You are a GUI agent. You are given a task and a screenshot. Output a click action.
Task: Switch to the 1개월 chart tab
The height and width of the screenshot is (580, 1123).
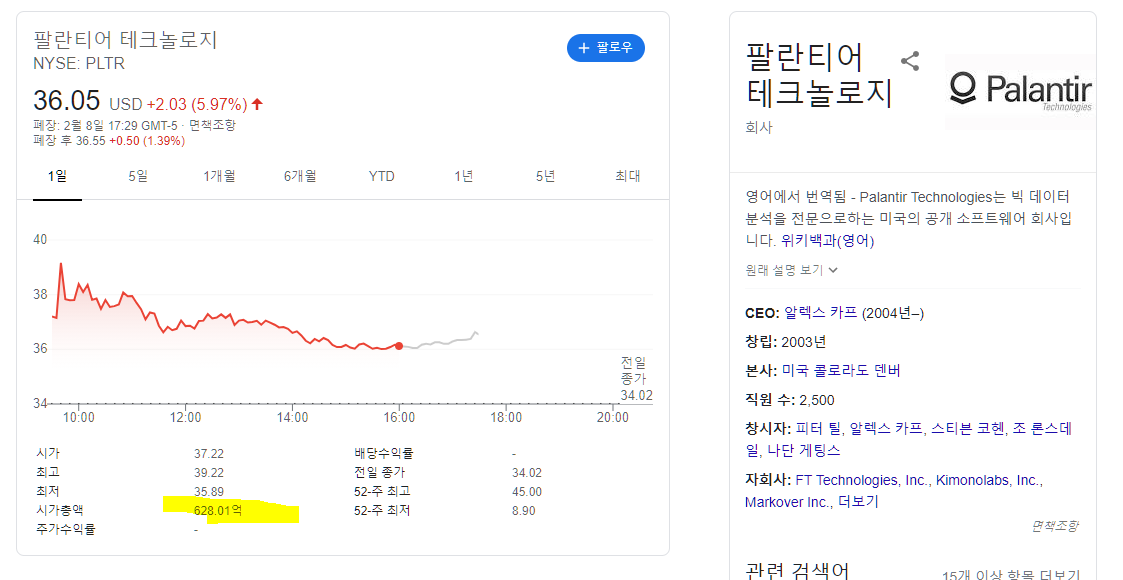tap(219, 176)
